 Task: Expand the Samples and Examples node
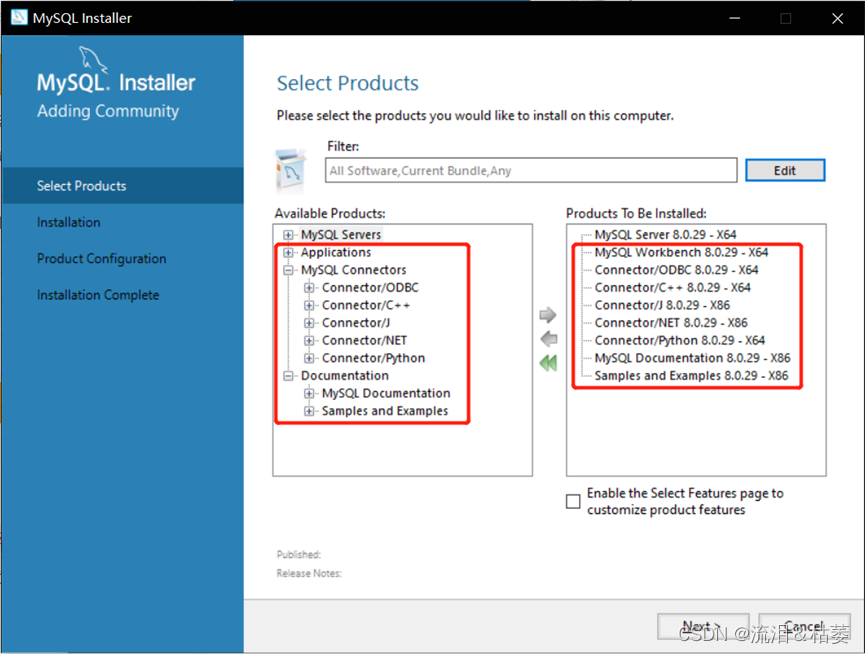tap(309, 411)
